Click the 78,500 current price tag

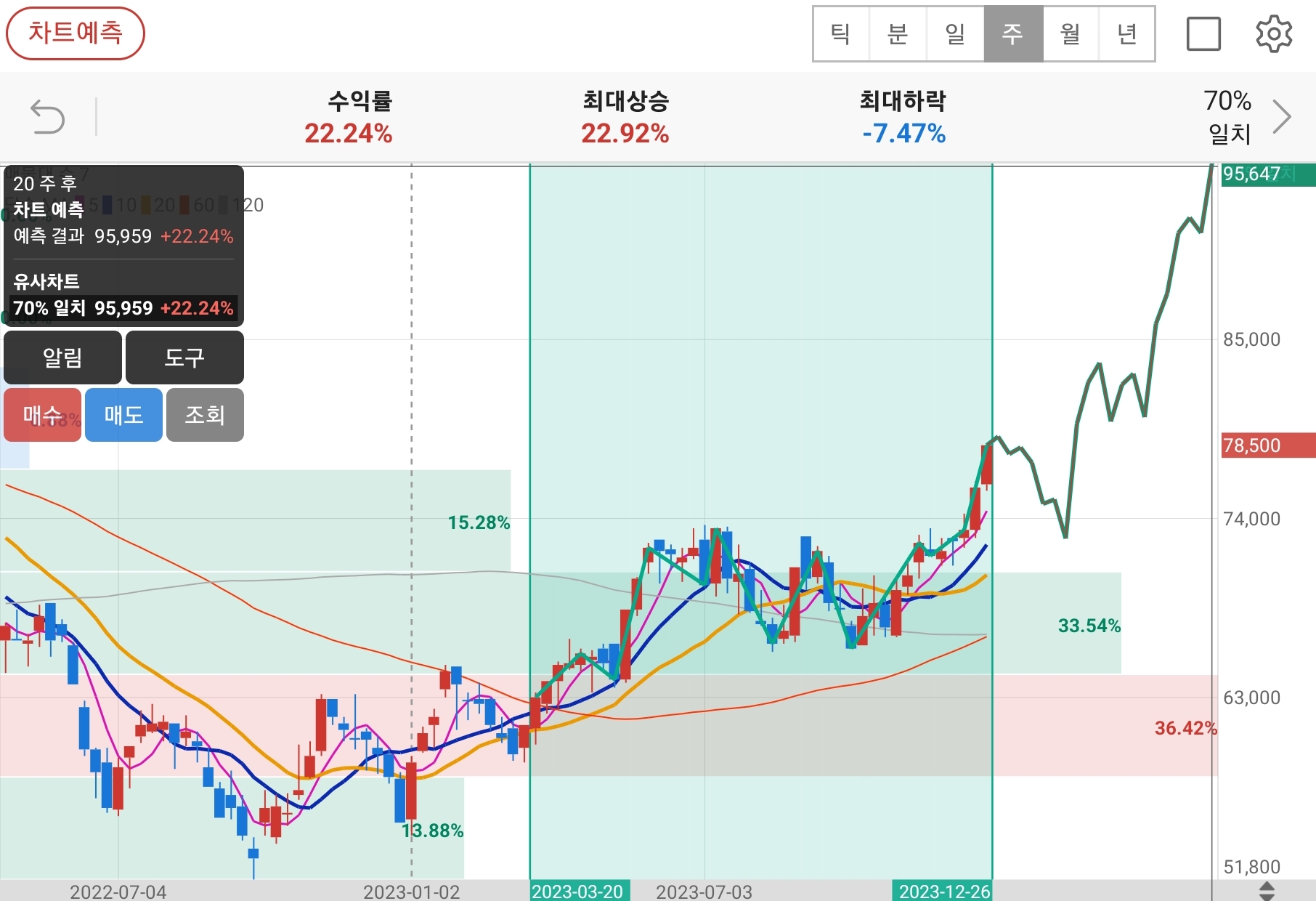coord(1268,445)
